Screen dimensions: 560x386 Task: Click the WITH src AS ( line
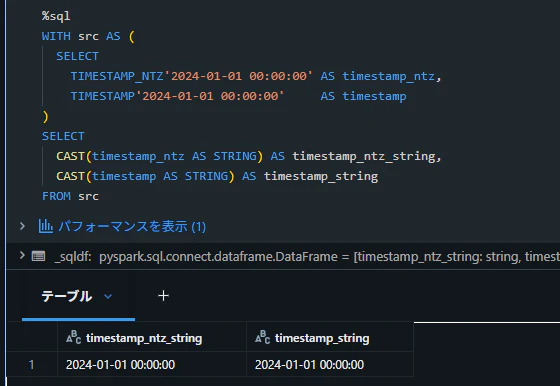[88, 36]
